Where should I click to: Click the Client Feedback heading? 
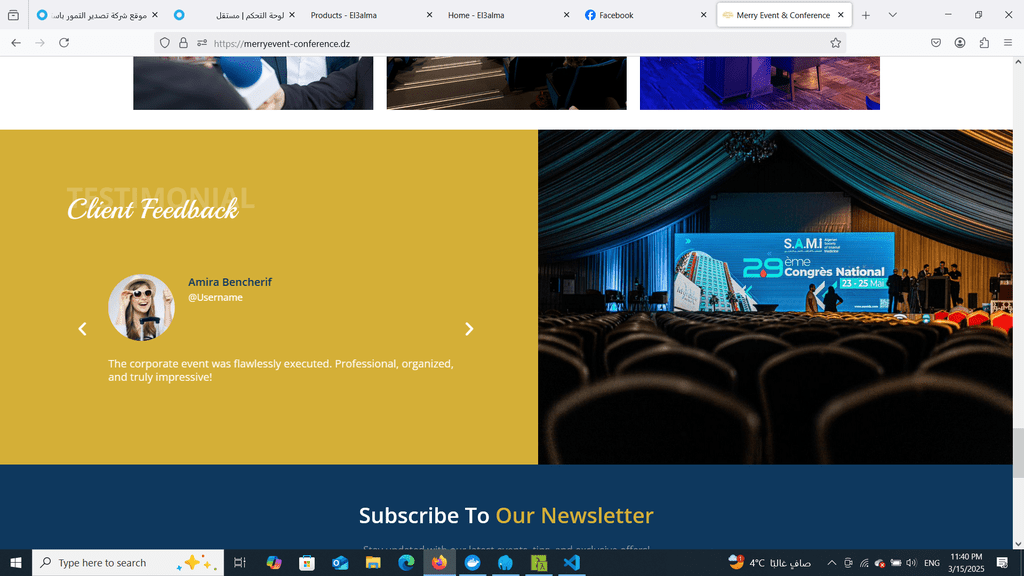coord(153,210)
